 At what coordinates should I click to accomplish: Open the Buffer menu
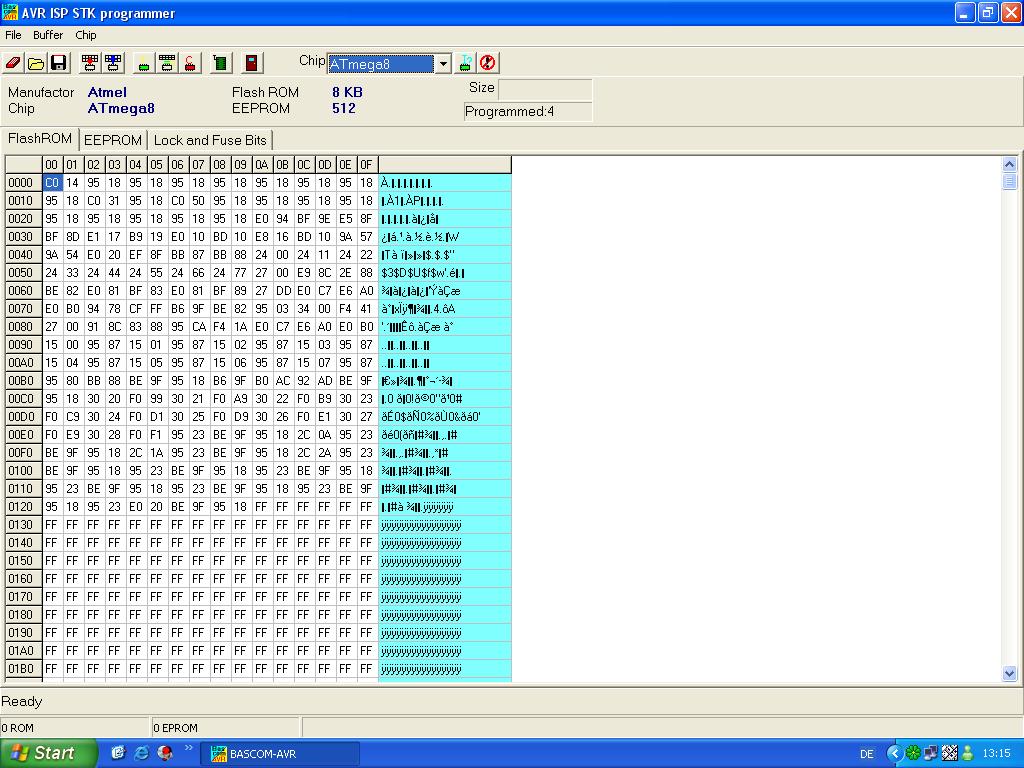(x=48, y=35)
